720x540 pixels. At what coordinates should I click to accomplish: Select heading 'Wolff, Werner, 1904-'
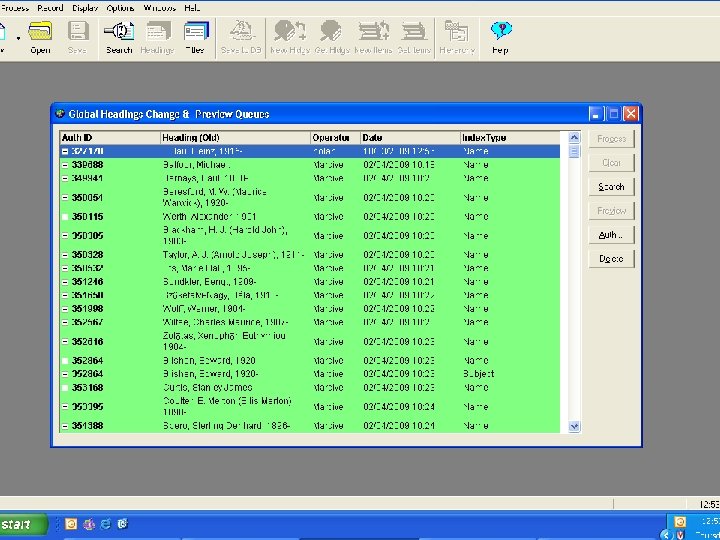tap(204, 309)
